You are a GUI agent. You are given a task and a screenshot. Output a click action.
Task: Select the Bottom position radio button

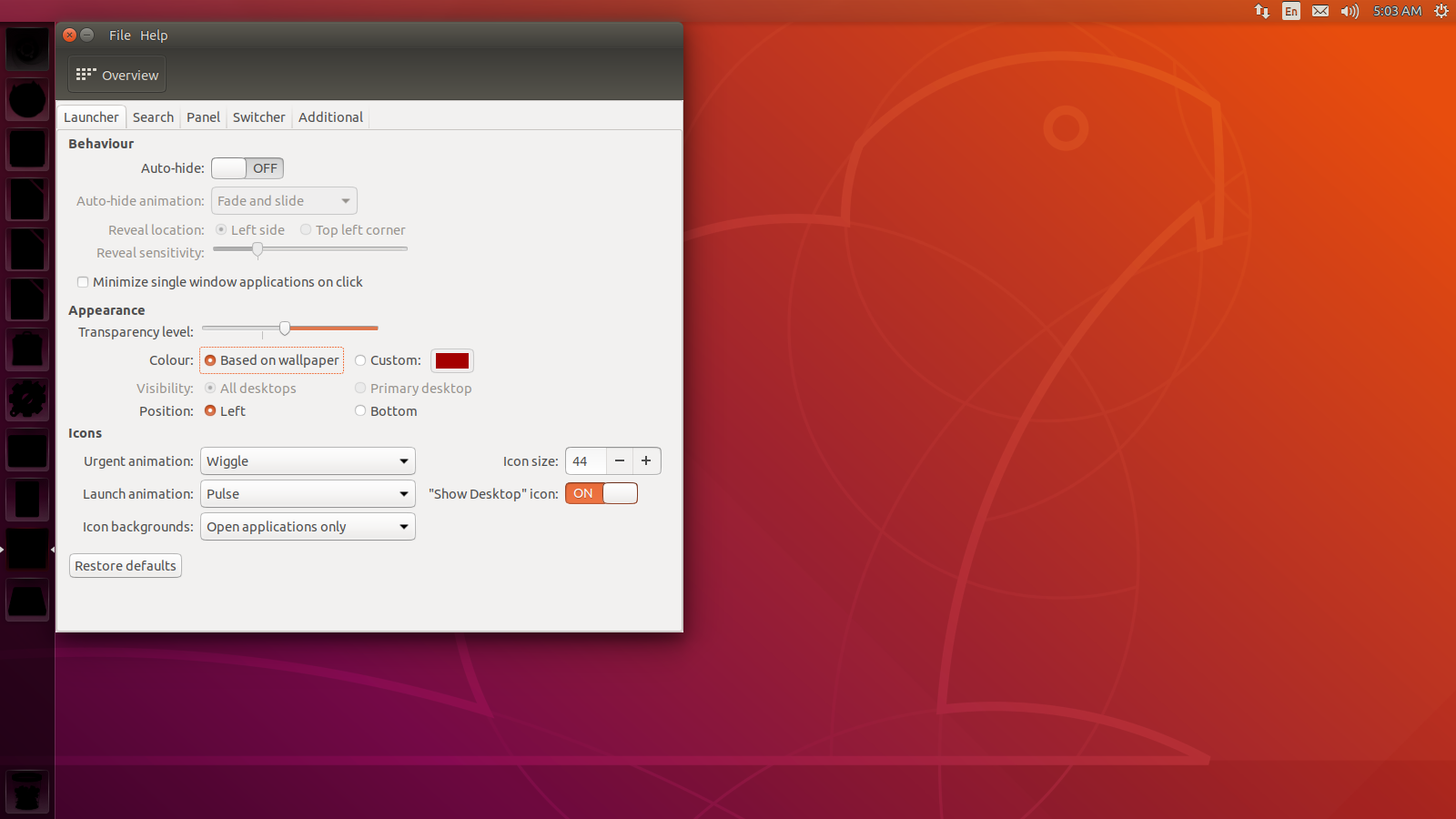pos(360,410)
